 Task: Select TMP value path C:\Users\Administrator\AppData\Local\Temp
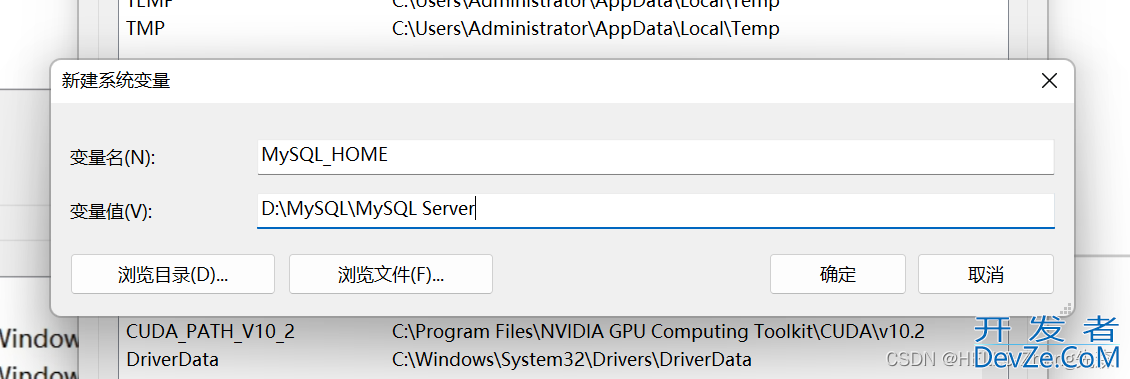[585, 29]
